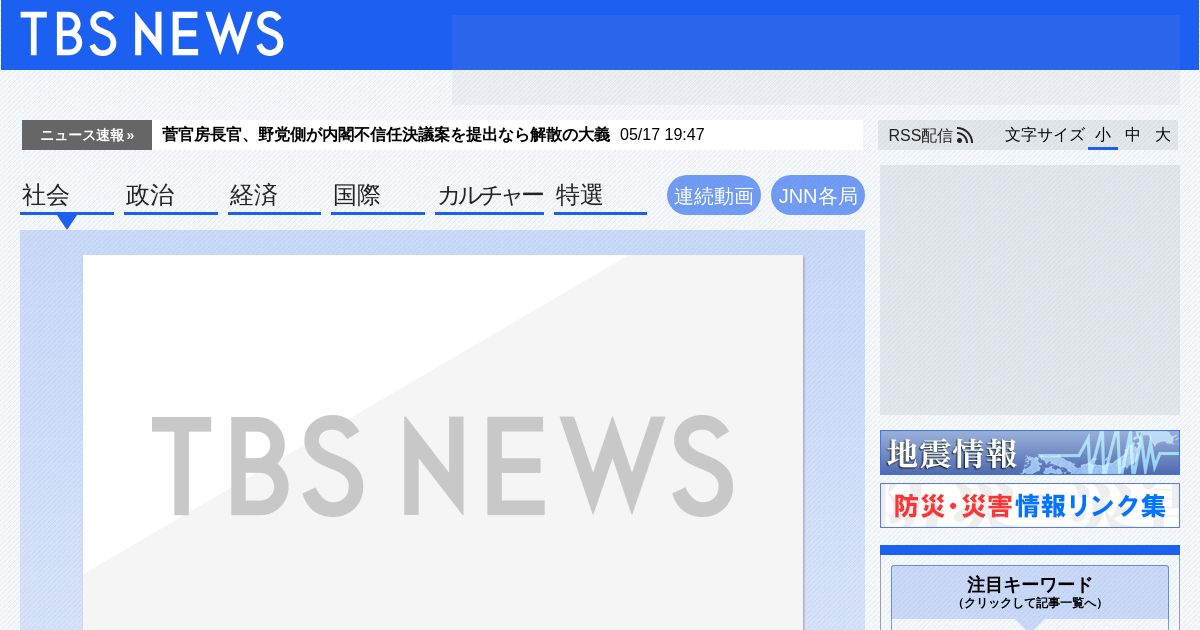Click the 連続動画 button

point(714,195)
